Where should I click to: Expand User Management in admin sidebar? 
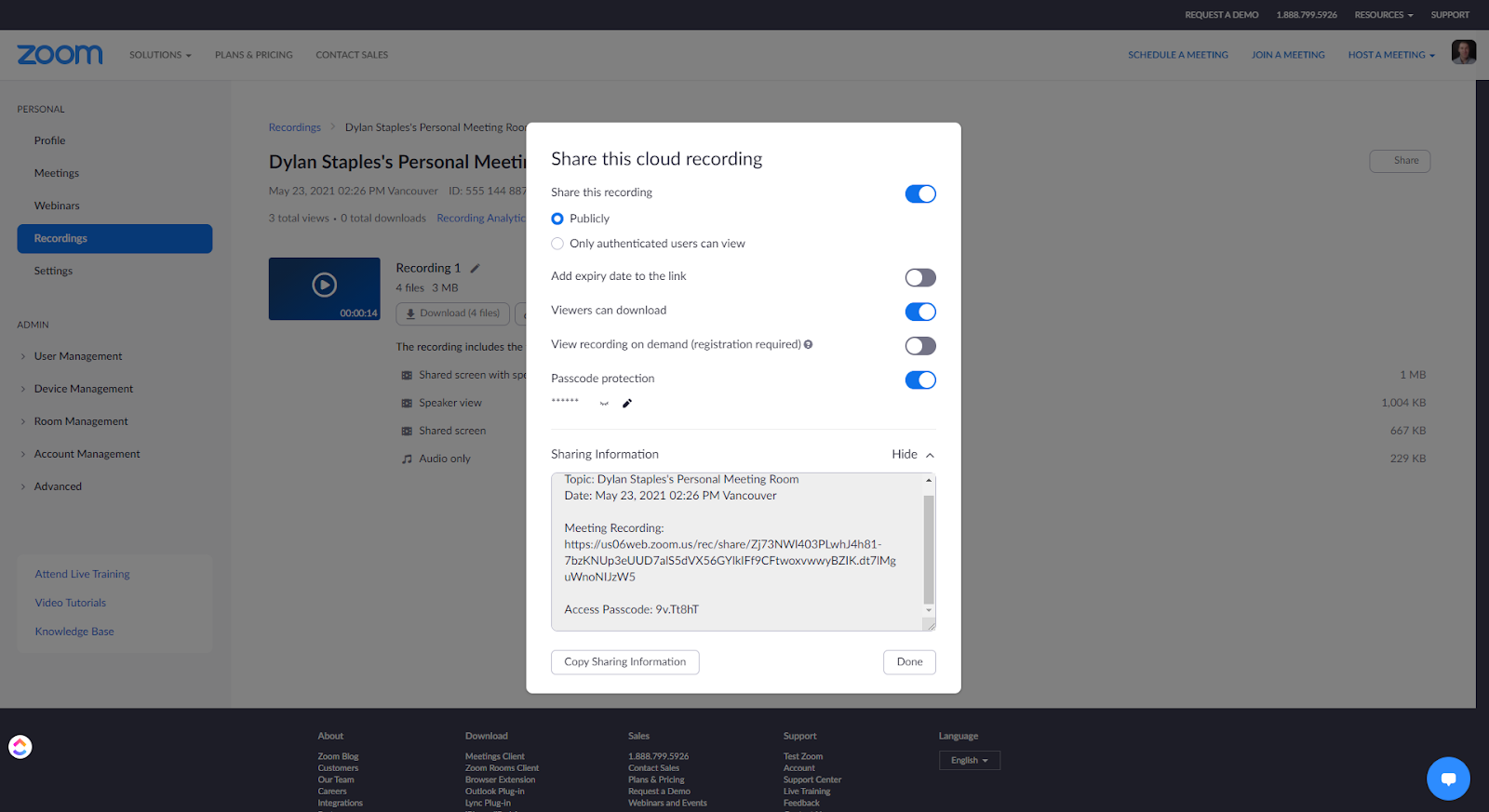pyautogui.click(x=78, y=356)
